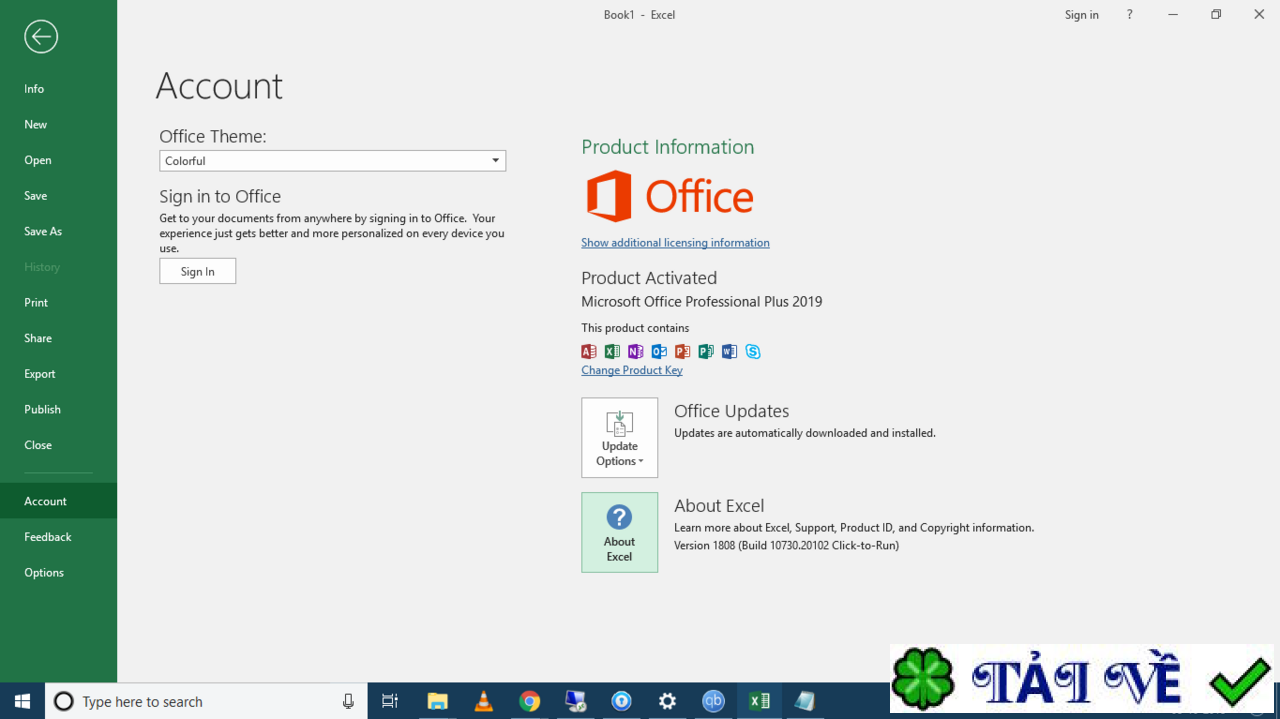Screen dimensions: 1280x719
Task: Launch qBittorrent from the taskbar
Action: pos(713,701)
